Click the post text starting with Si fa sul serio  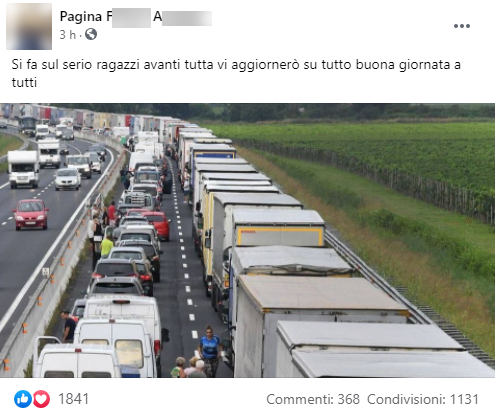pyautogui.click(x=236, y=73)
